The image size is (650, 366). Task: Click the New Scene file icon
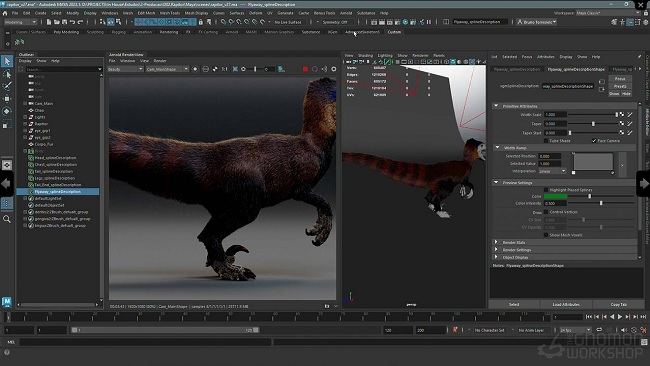coord(49,22)
